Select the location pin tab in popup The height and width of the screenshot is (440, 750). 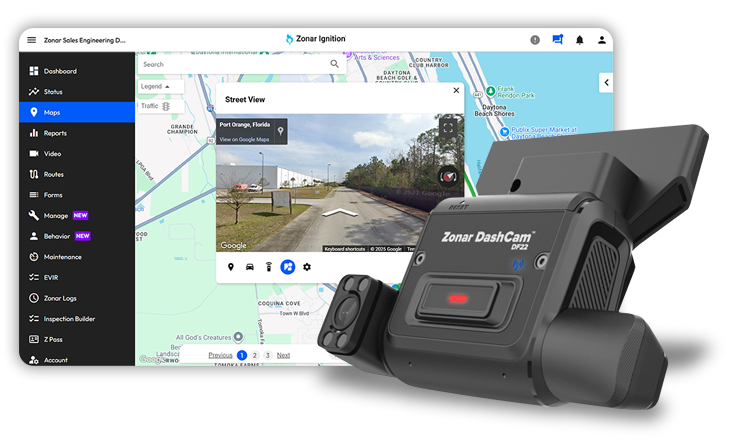coord(231,267)
